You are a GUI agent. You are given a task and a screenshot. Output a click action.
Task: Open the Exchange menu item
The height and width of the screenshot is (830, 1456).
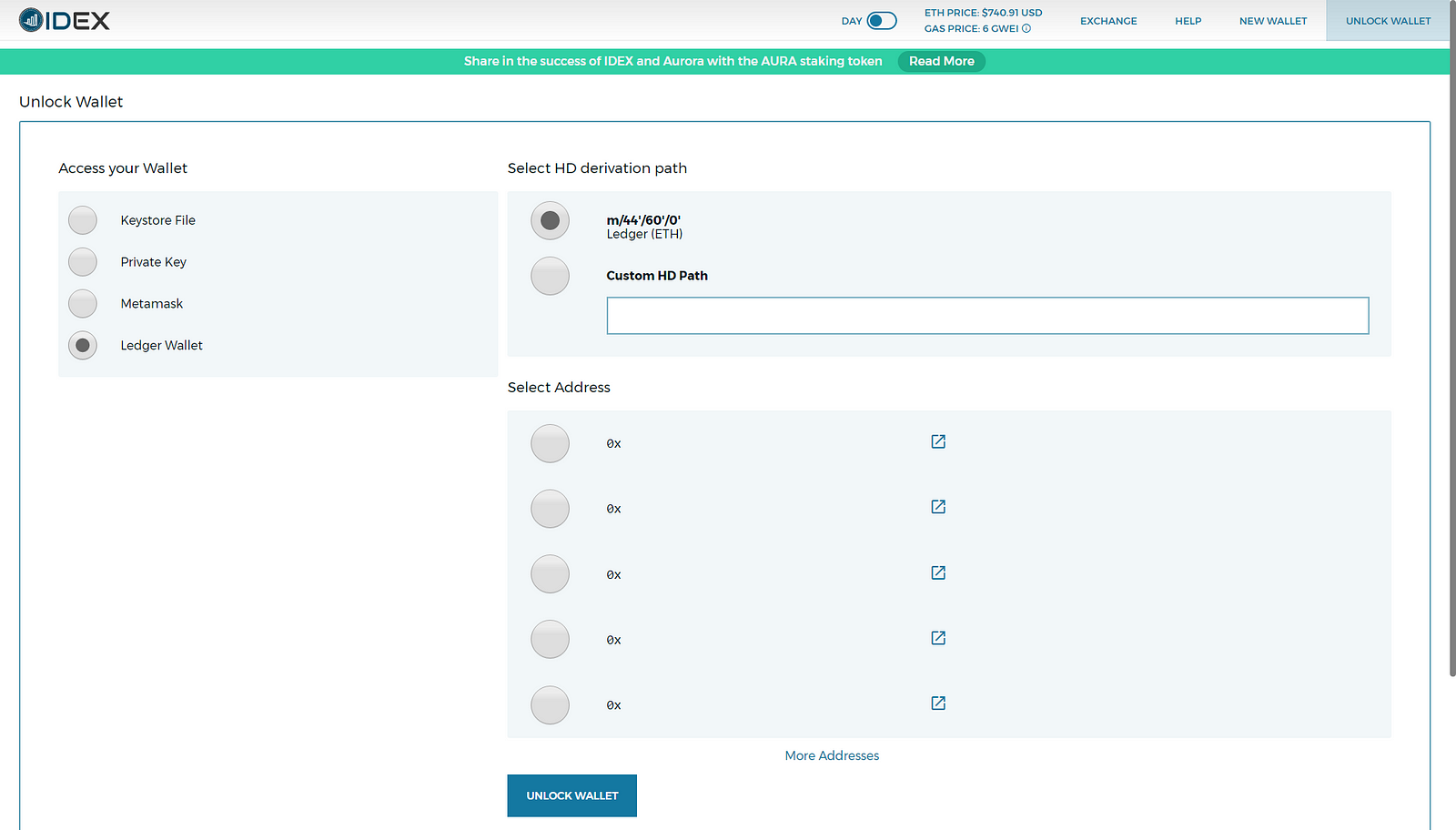pos(1108,21)
